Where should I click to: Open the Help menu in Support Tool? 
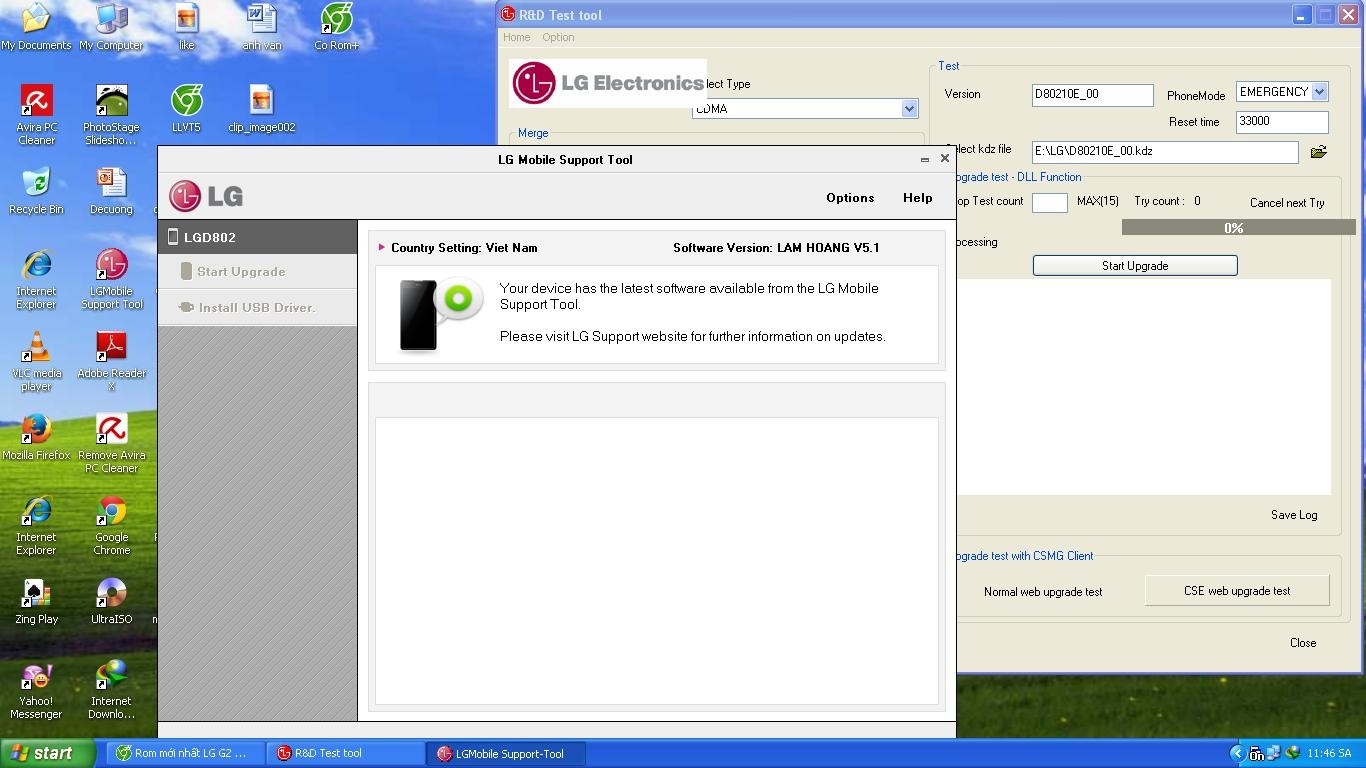click(x=917, y=198)
